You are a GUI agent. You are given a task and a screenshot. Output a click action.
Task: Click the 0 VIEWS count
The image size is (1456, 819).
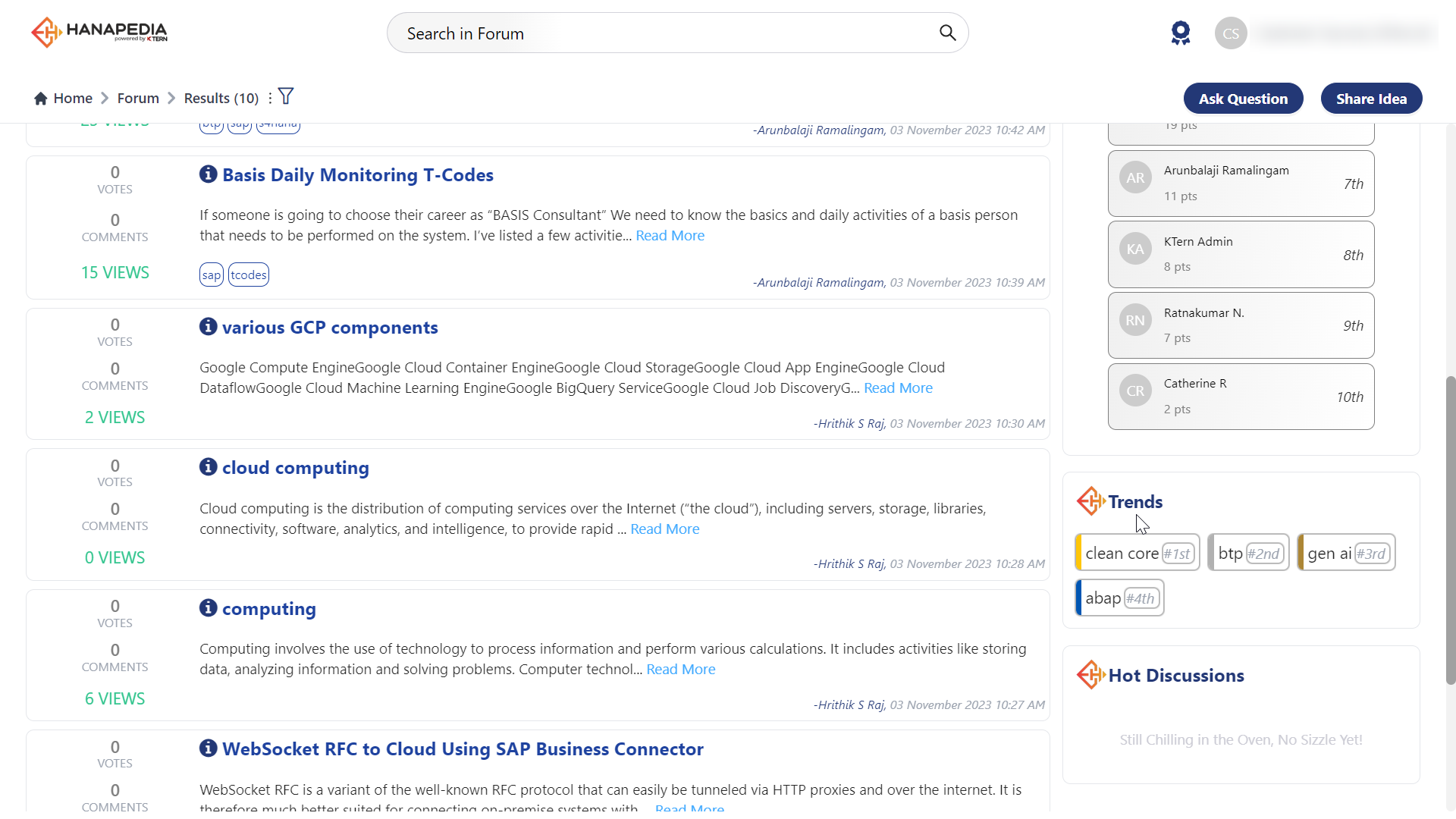click(115, 558)
